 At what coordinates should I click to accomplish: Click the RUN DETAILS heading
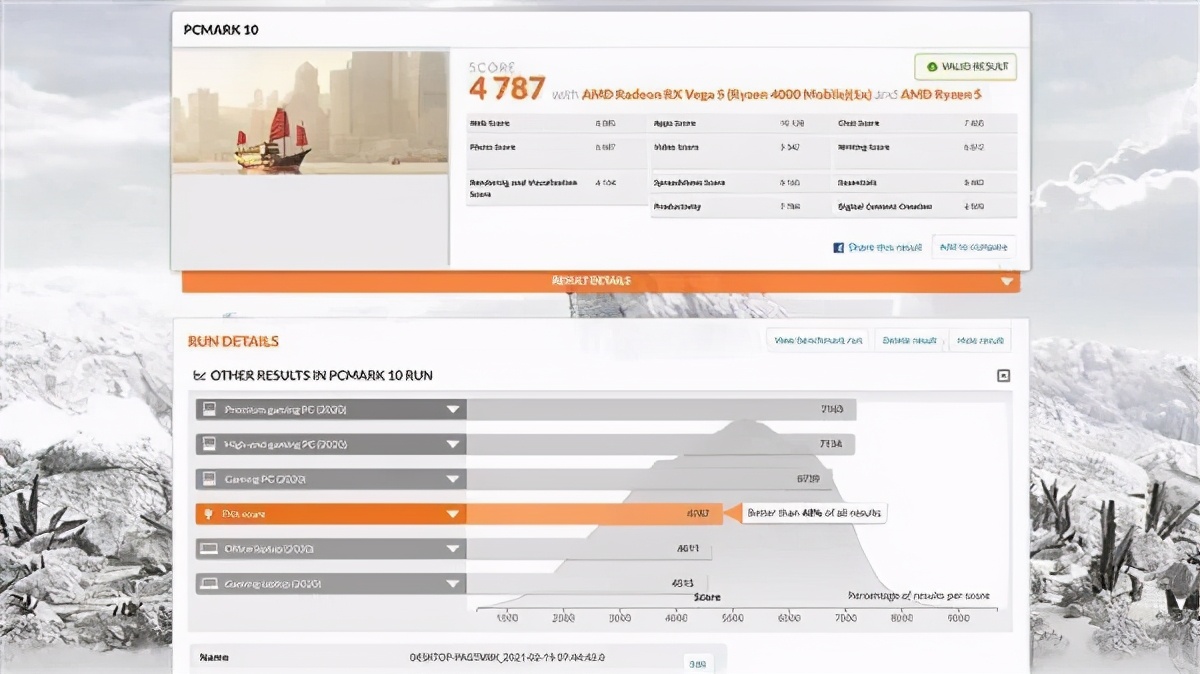(x=233, y=341)
